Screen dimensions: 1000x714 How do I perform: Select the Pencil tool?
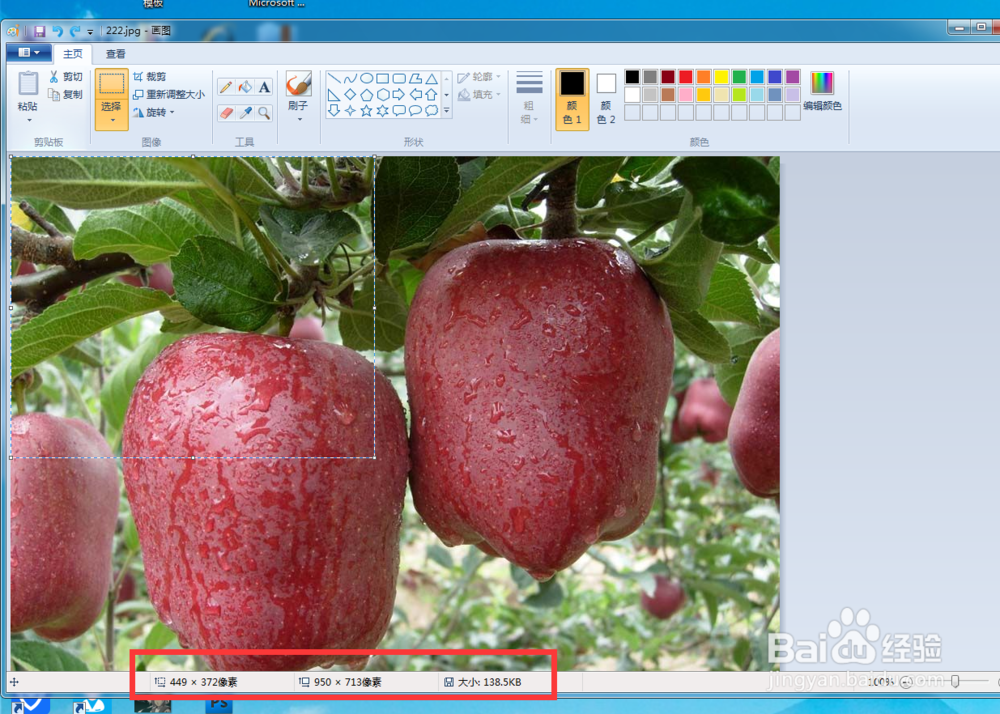[x=226, y=87]
